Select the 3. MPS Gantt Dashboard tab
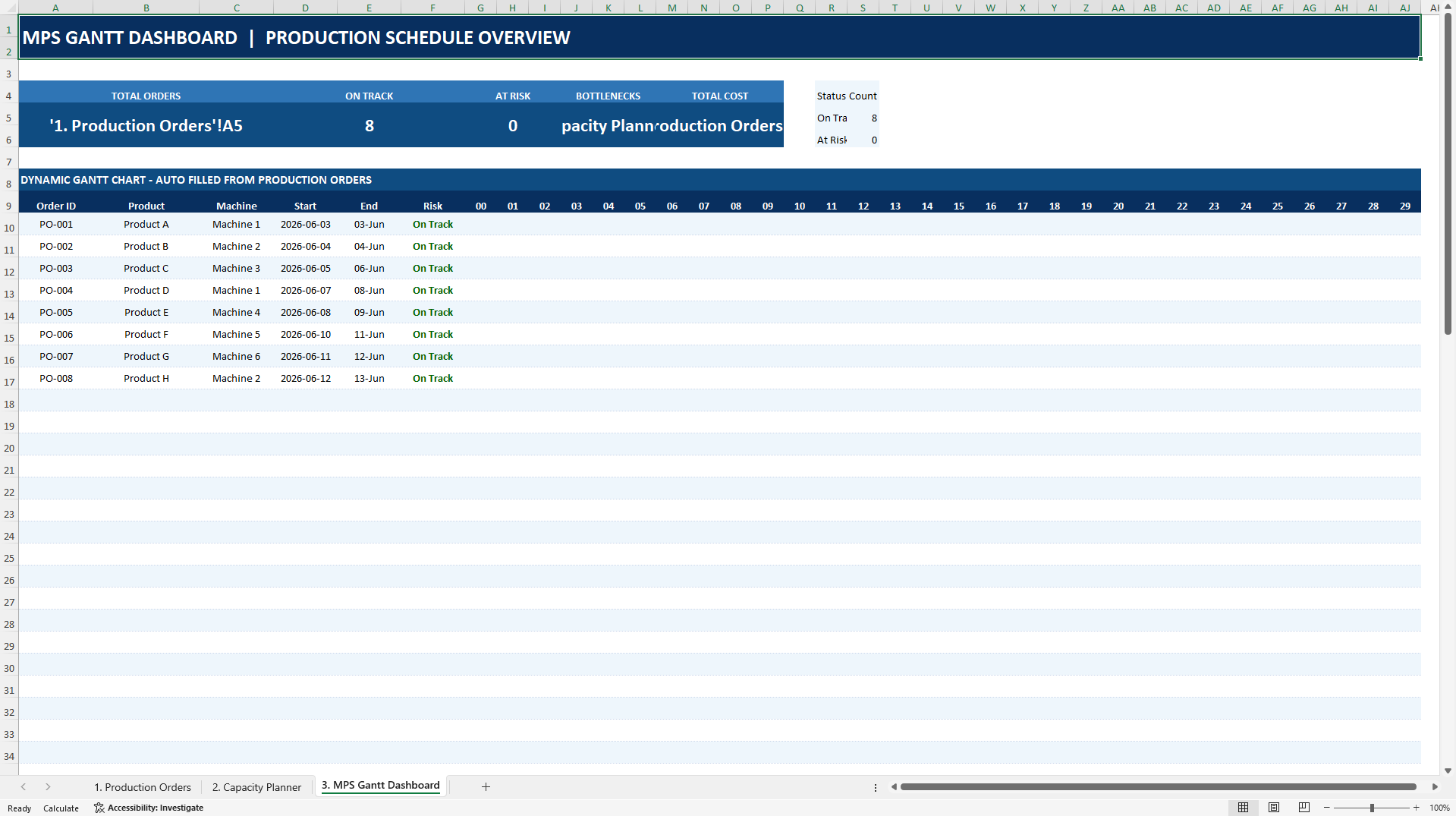The width and height of the screenshot is (1456, 816). pyautogui.click(x=381, y=786)
